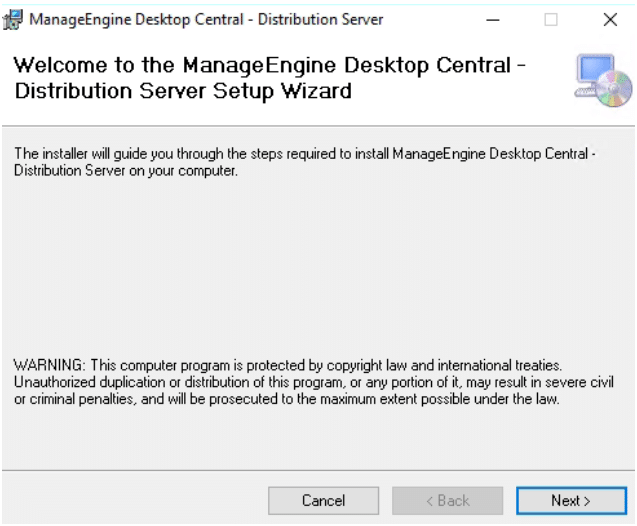The width and height of the screenshot is (637, 526).
Task: Cancel the Distribution Server installation
Action: (x=323, y=500)
